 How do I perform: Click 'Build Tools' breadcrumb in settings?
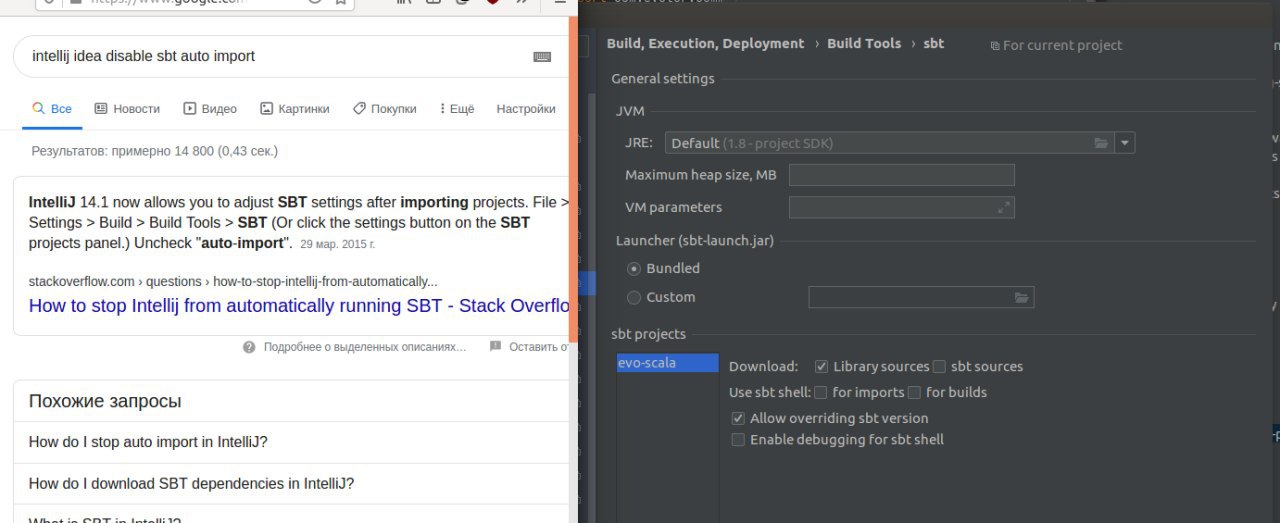tap(864, 44)
